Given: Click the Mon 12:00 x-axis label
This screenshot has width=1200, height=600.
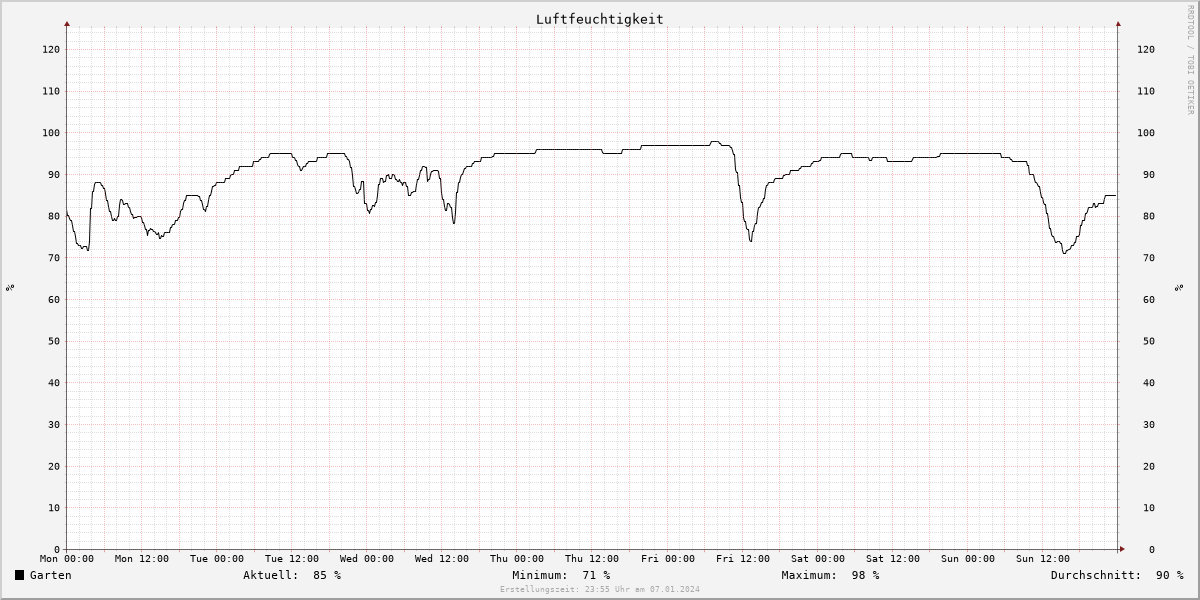Looking at the screenshot, I should (x=142, y=559).
